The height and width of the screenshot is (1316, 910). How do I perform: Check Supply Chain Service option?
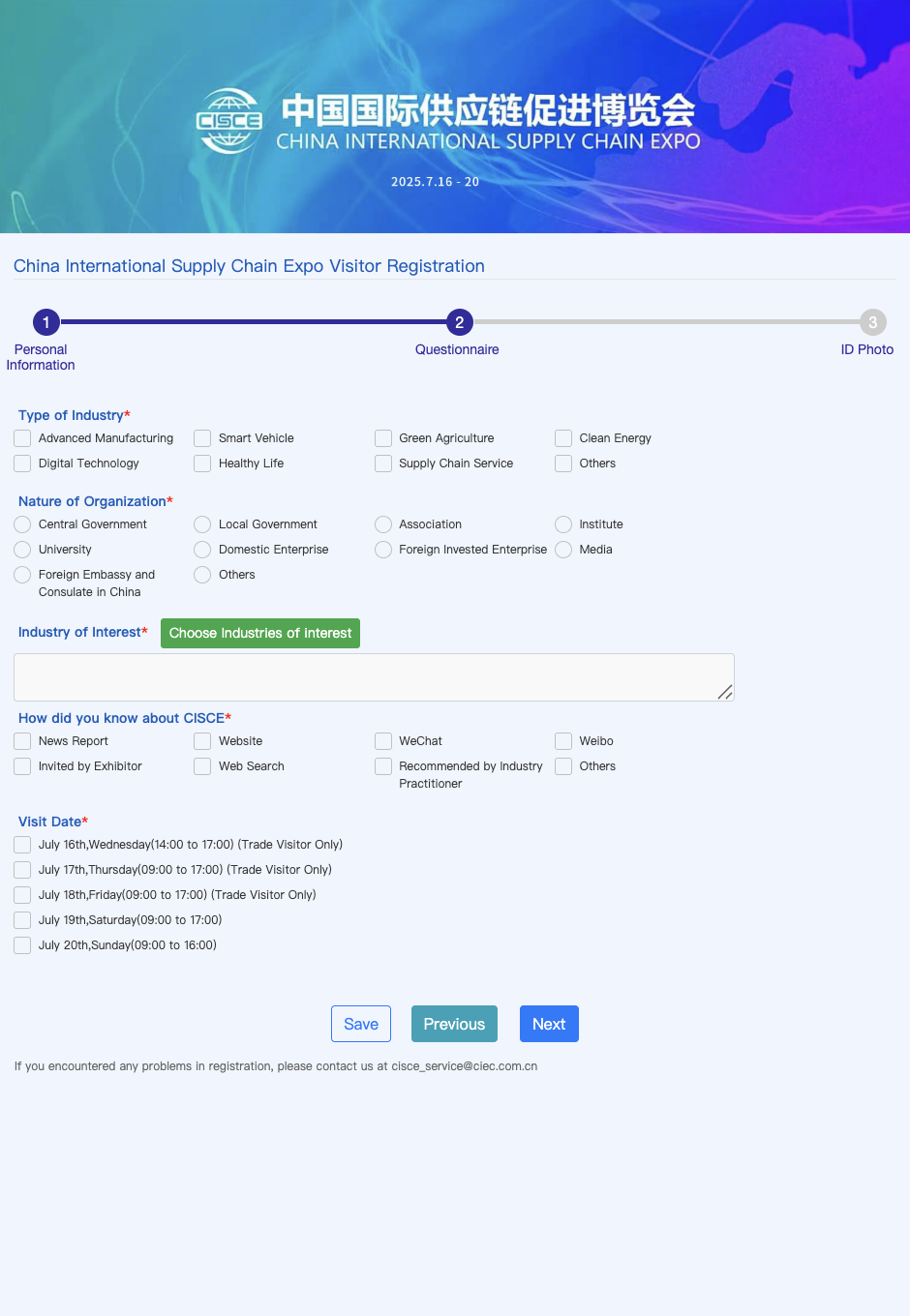[x=383, y=464]
